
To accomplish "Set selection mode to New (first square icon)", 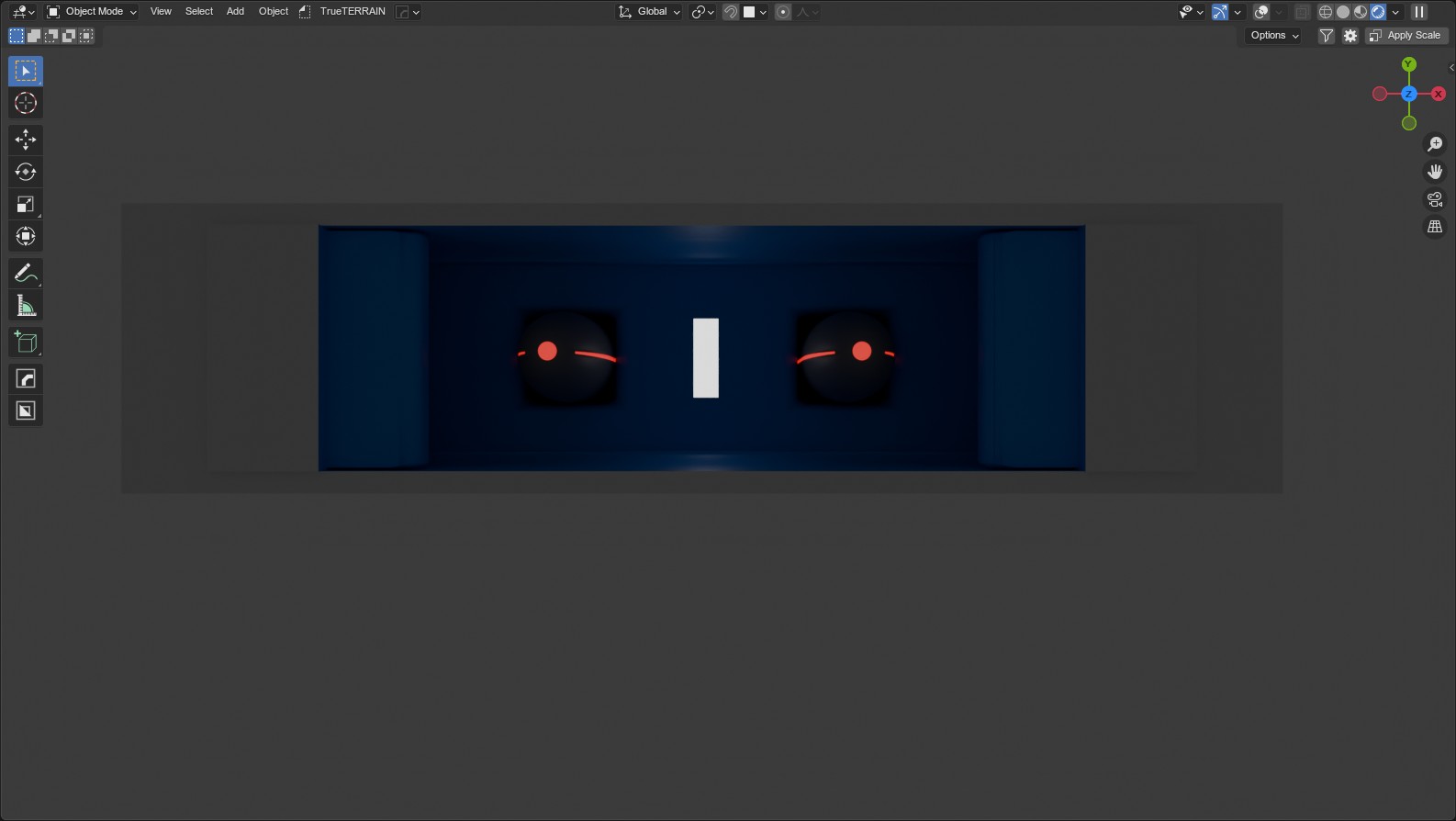I will tap(17, 36).
